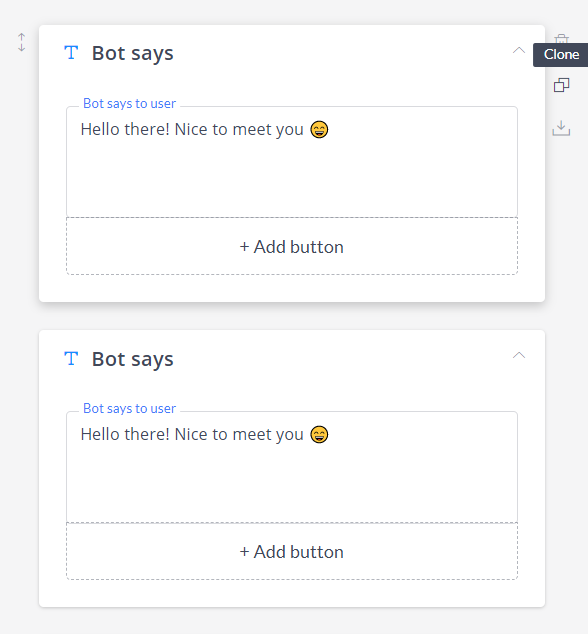Click first card's 'Bot says to user' label
The height and width of the screenshot is (634, 588).
coord(129,104)
